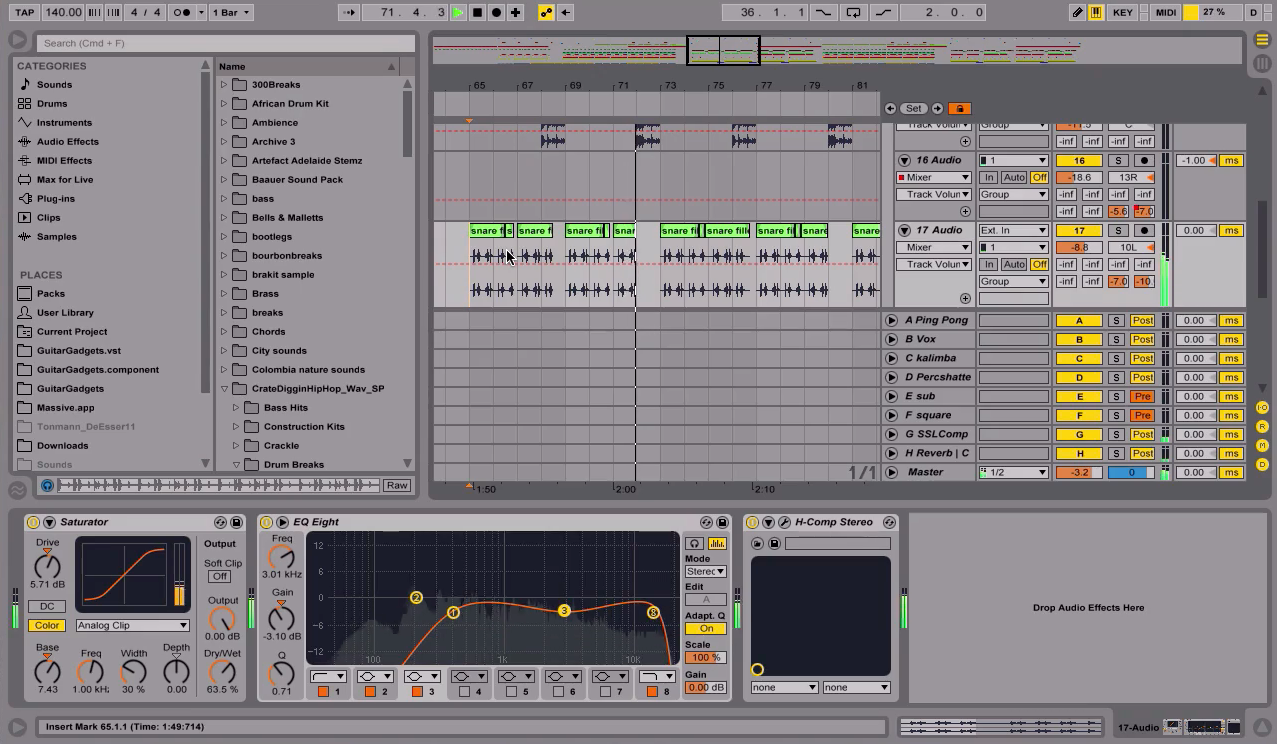Toggle the Automation Arm button
Viewport: 1277px width, 744px height.
click(x=546, y=12)
